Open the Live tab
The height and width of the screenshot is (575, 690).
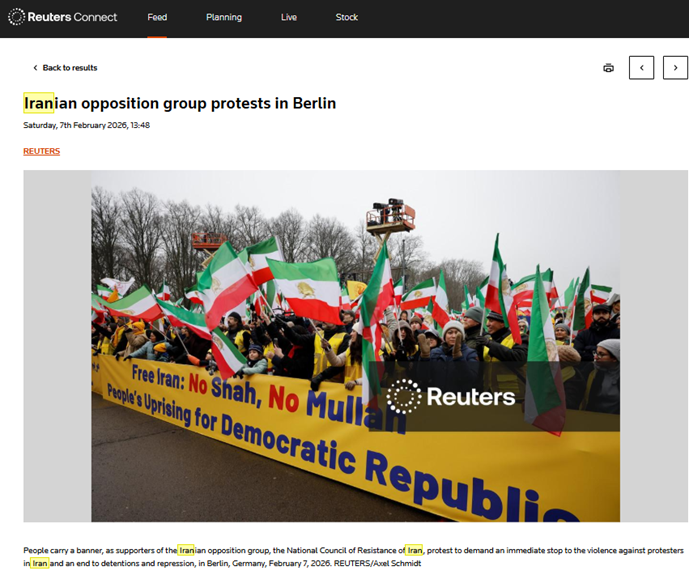tap(289, 17)
